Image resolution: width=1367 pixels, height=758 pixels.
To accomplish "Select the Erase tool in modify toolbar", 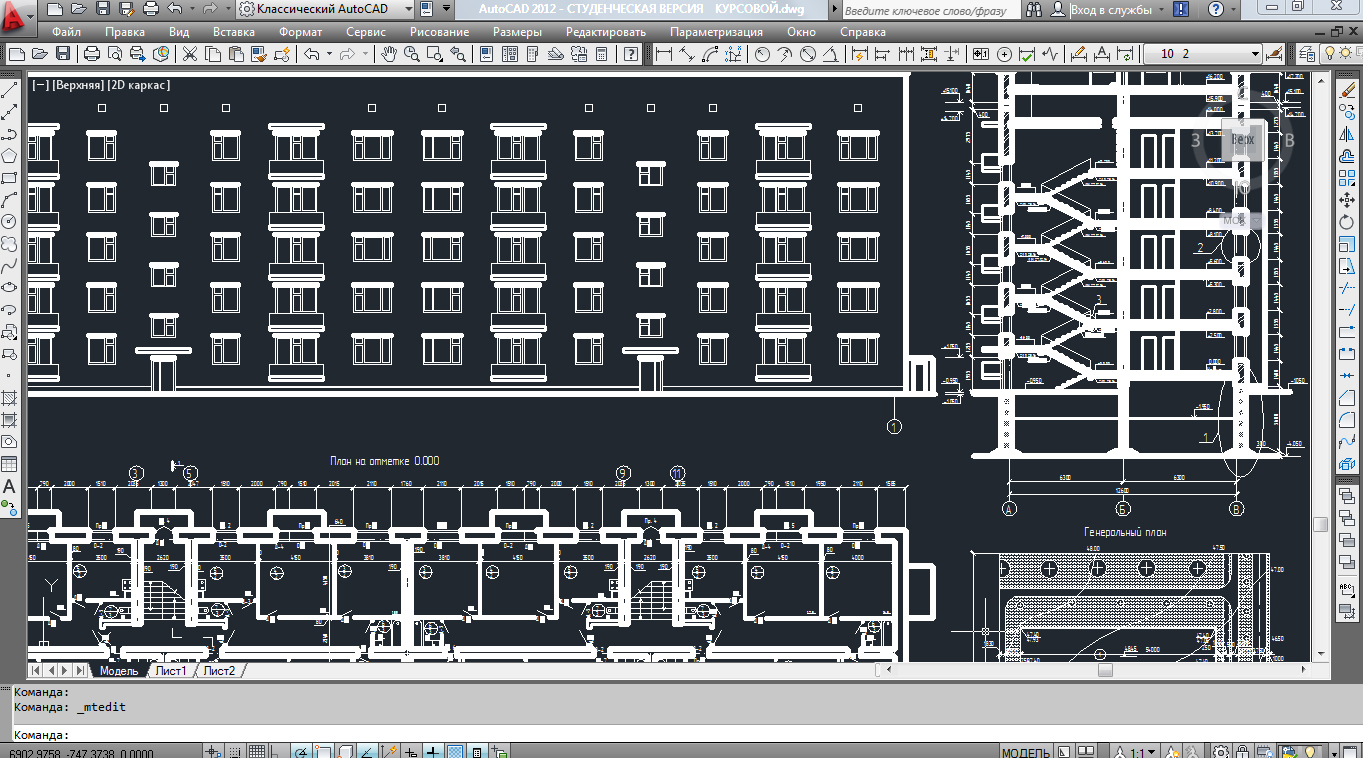I will 1346,90.
